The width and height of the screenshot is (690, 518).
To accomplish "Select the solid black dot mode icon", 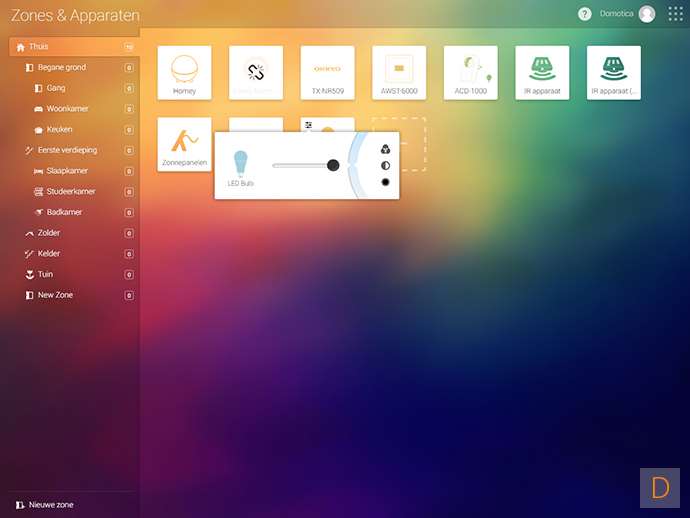I will [x=385, y=182].
